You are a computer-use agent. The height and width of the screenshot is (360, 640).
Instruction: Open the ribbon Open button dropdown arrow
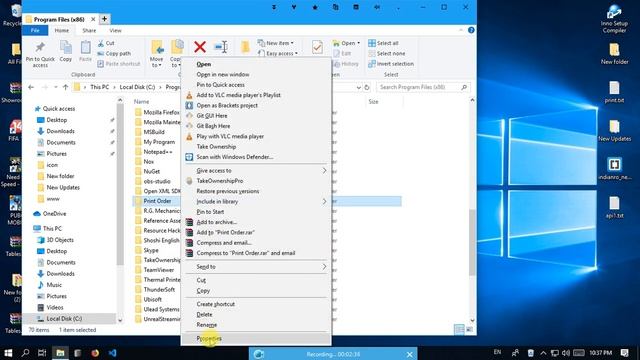[358, 43]
